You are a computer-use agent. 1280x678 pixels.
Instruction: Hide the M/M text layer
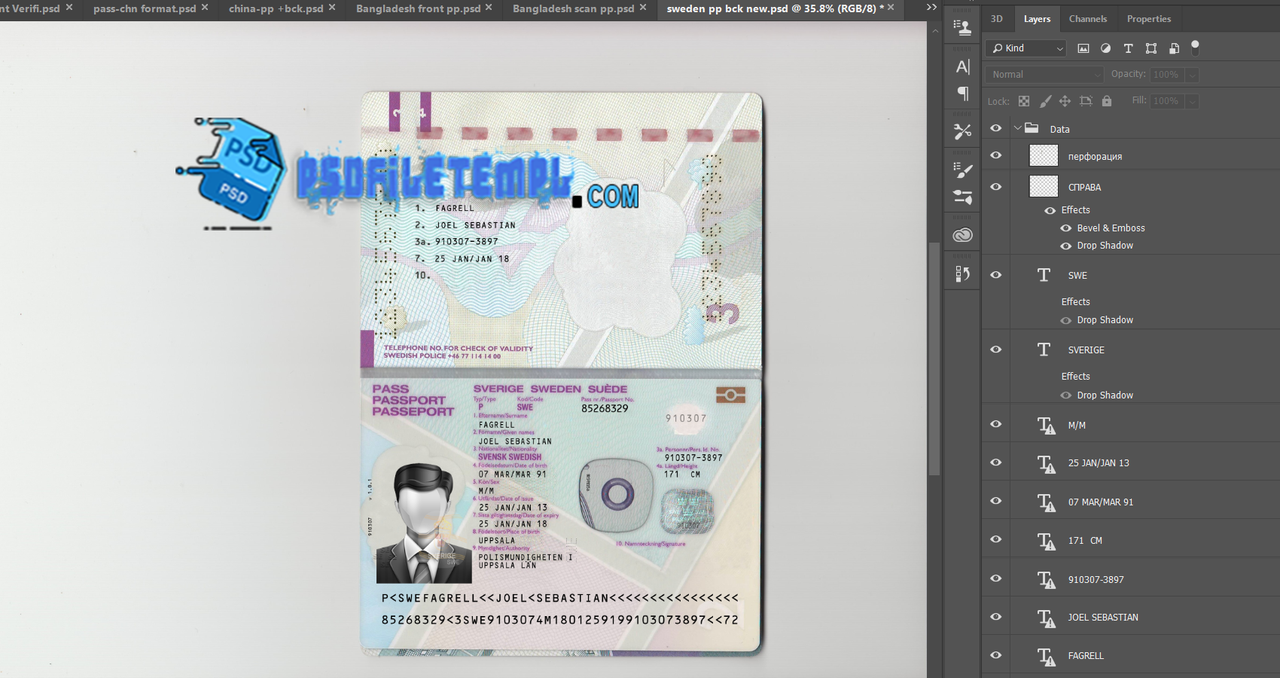coord(996,425)
